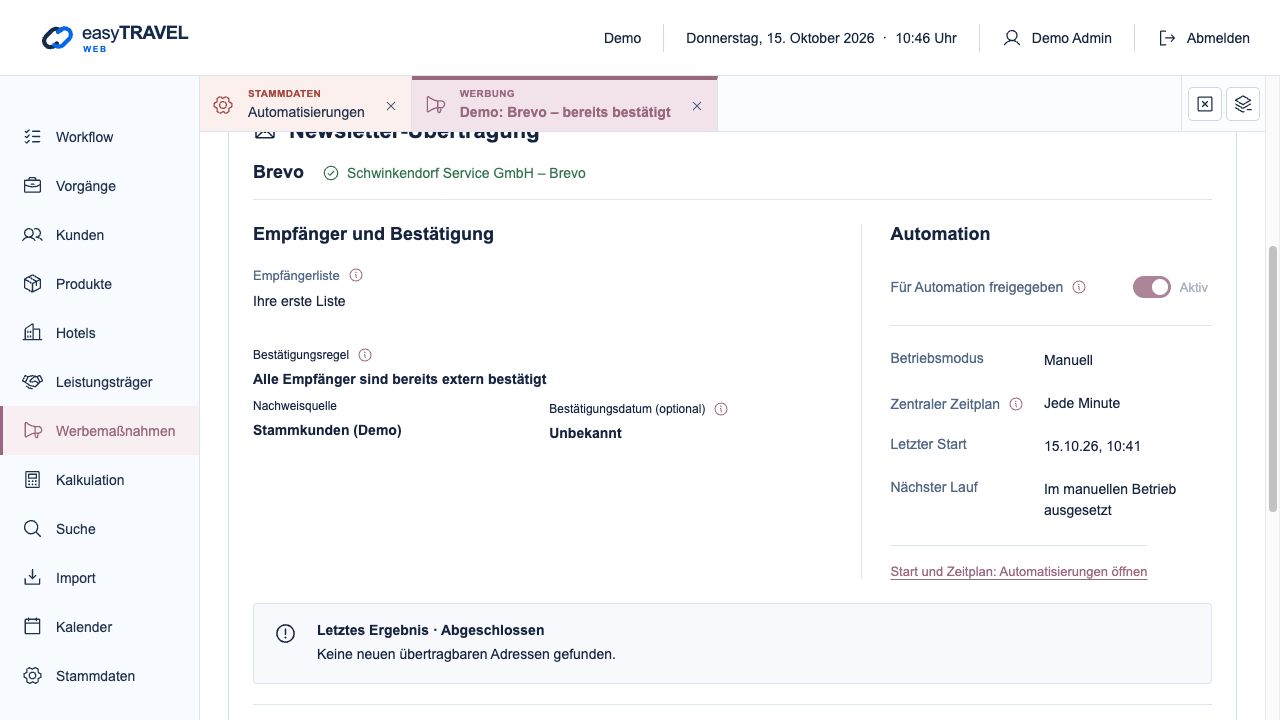This screenshot has height=720, width=1280.
Task: Go to Hotels building icon
Action: 33,333
